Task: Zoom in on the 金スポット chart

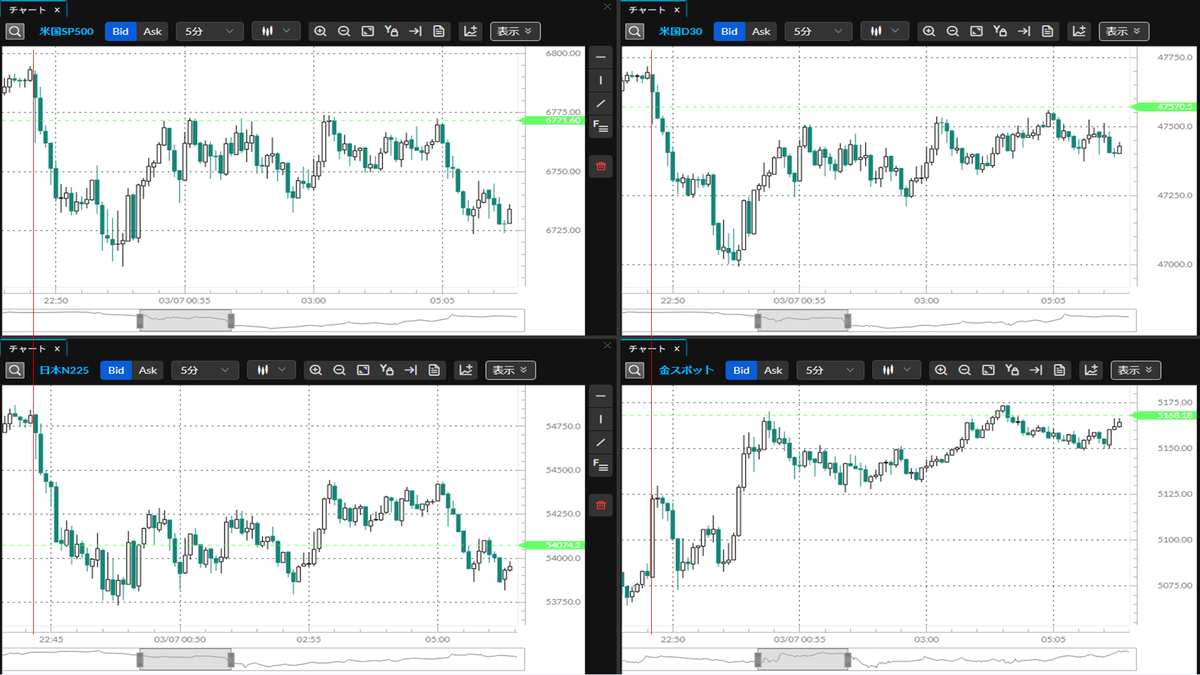Action: 941,370
